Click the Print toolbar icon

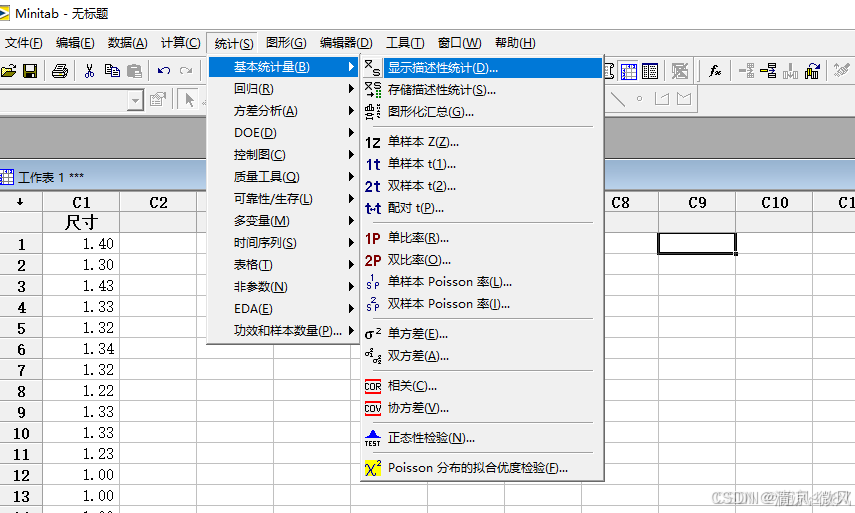point(59,71)
